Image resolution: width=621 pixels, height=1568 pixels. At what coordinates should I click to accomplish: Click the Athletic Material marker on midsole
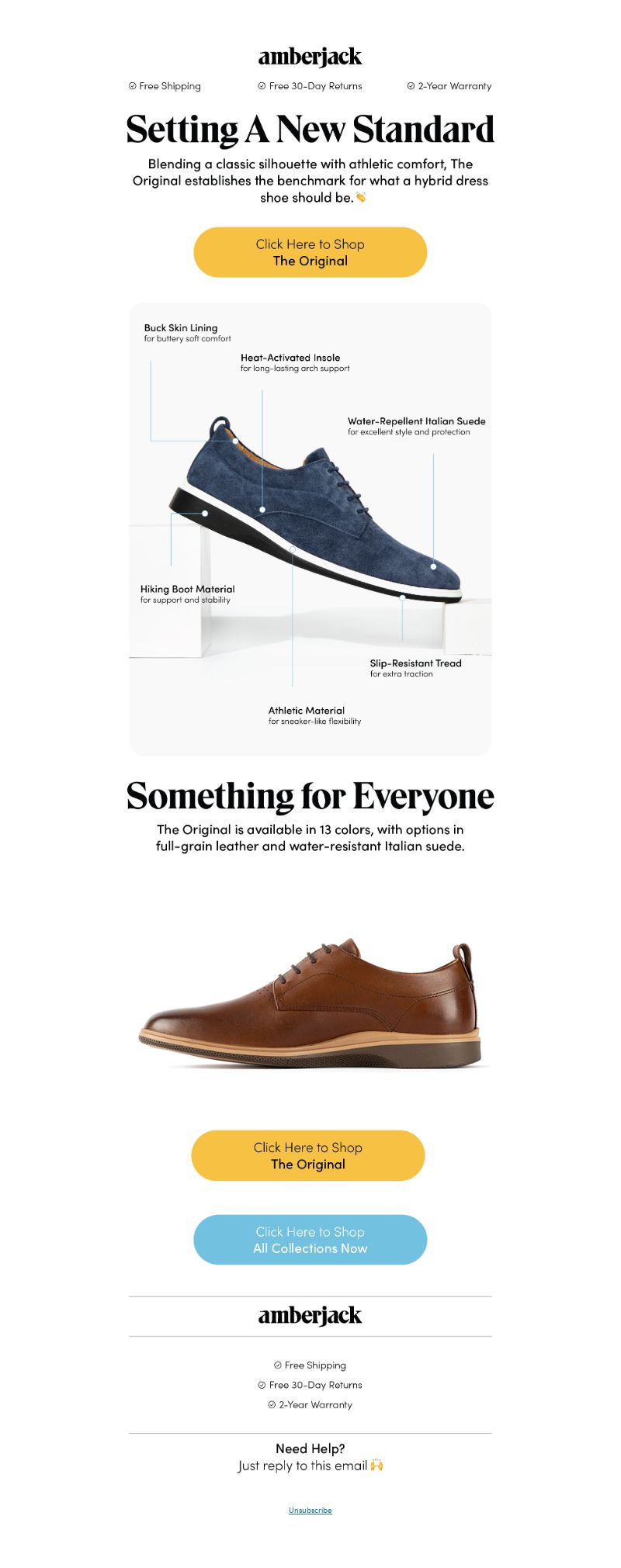(293, 549)
